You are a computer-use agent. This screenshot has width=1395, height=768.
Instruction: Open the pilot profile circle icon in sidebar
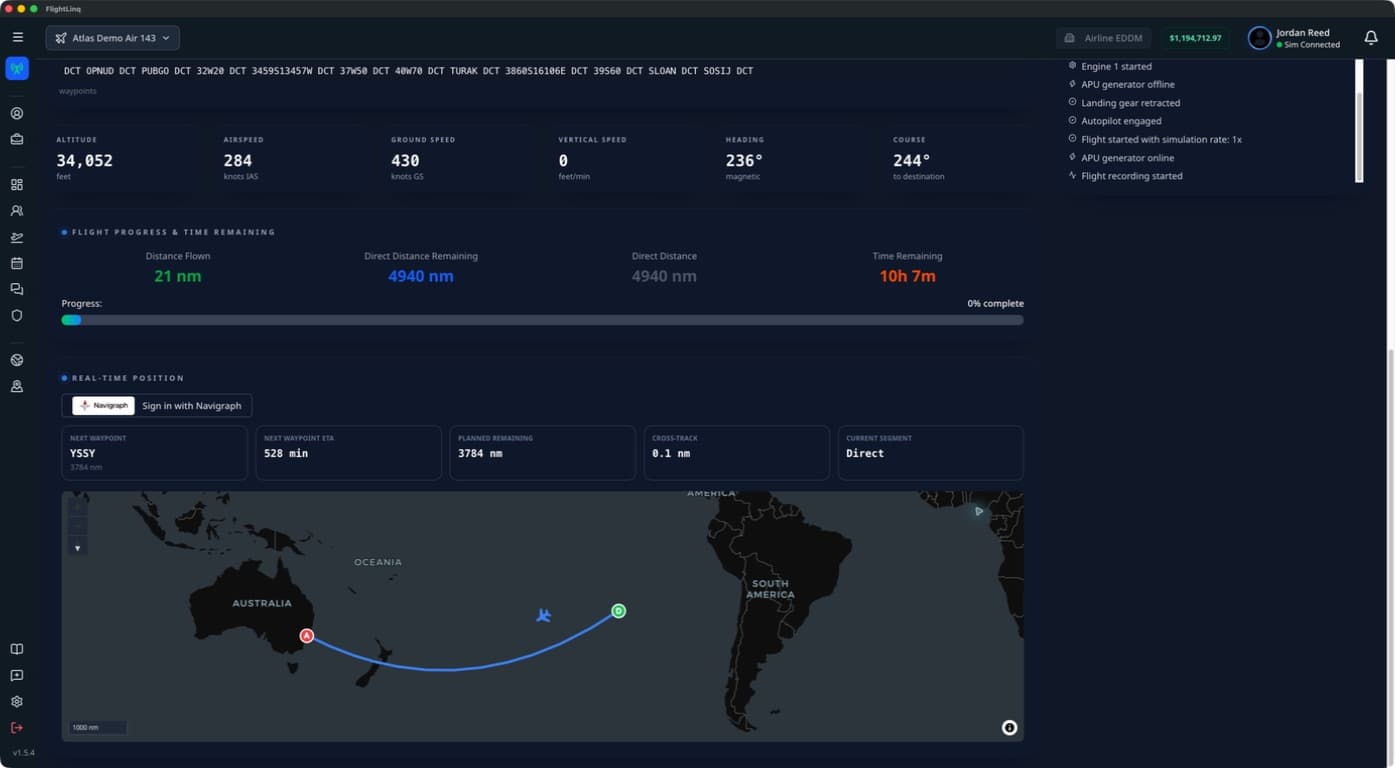point(17,114)
